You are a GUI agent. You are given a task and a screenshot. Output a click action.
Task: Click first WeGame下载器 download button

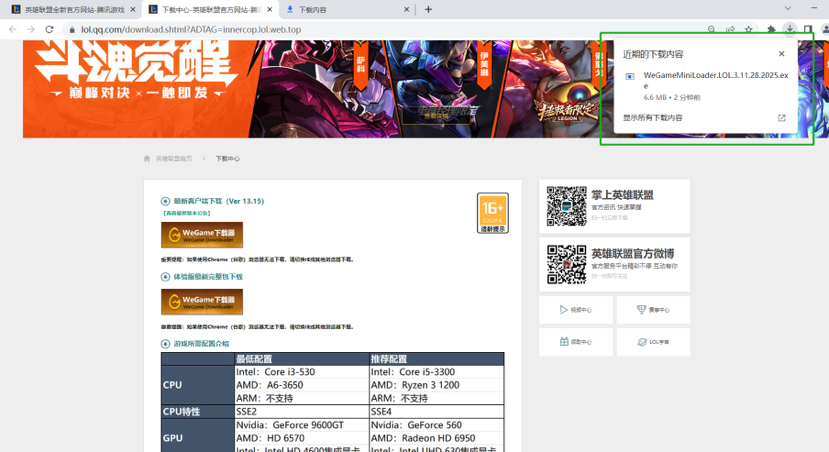point(202,235)
